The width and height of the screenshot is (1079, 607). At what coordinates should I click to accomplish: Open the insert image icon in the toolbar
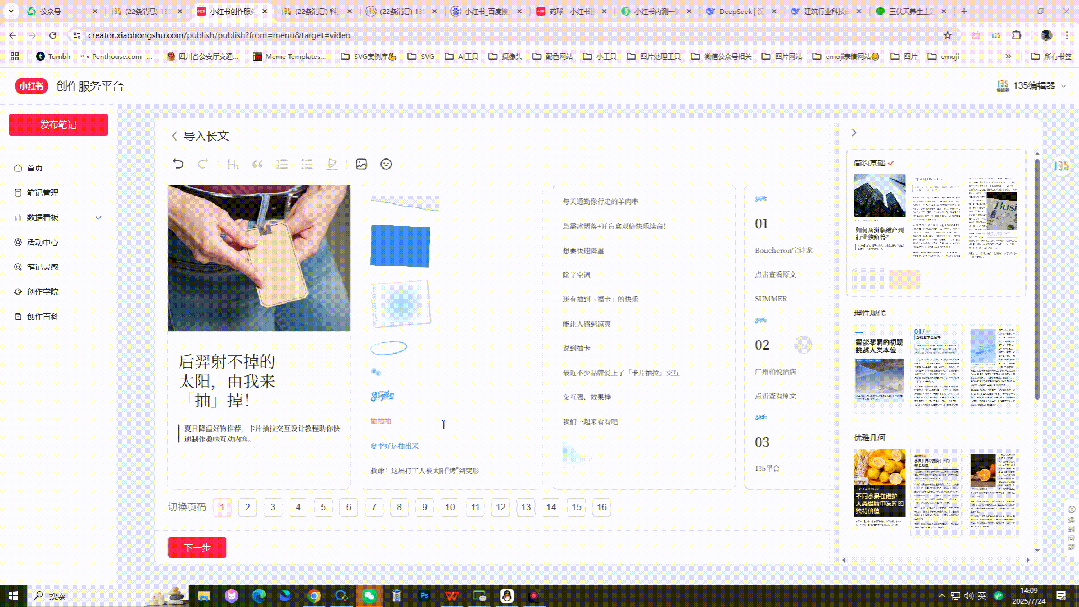click(362, 164)
